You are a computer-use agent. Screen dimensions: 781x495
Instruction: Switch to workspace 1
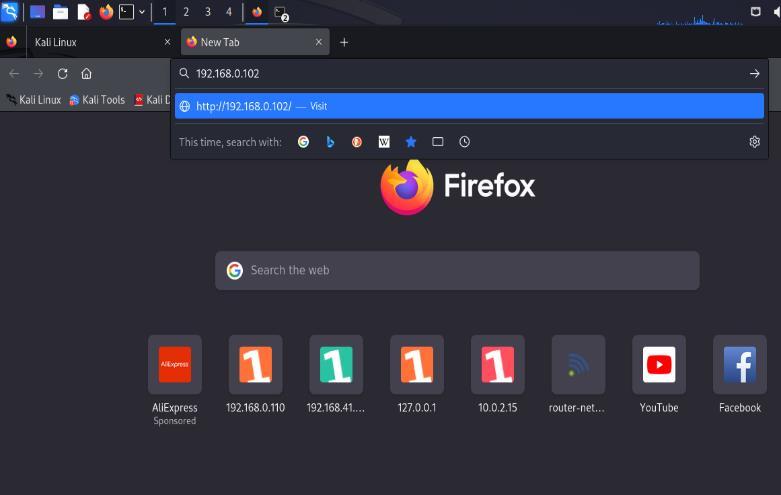pyautogui.click(x=164, y=12)
